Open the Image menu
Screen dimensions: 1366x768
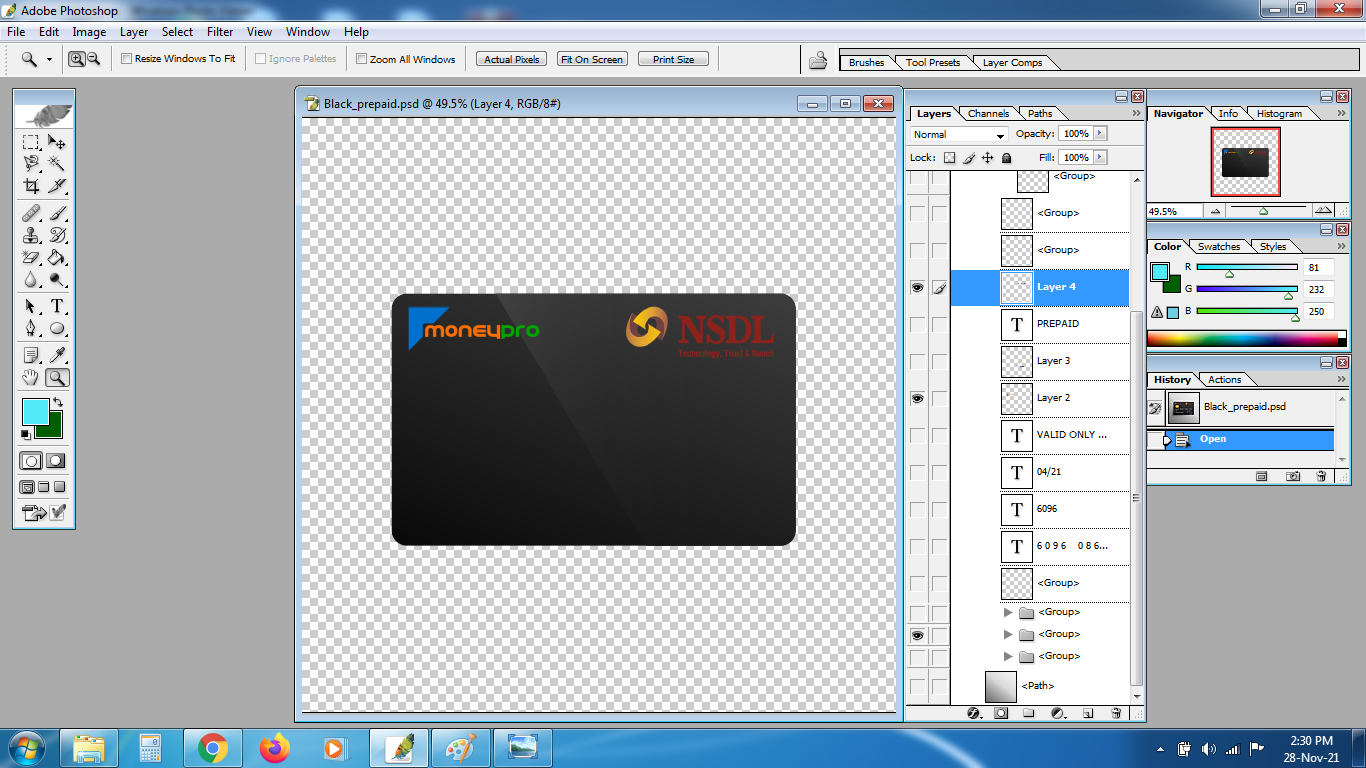[89, 32]
